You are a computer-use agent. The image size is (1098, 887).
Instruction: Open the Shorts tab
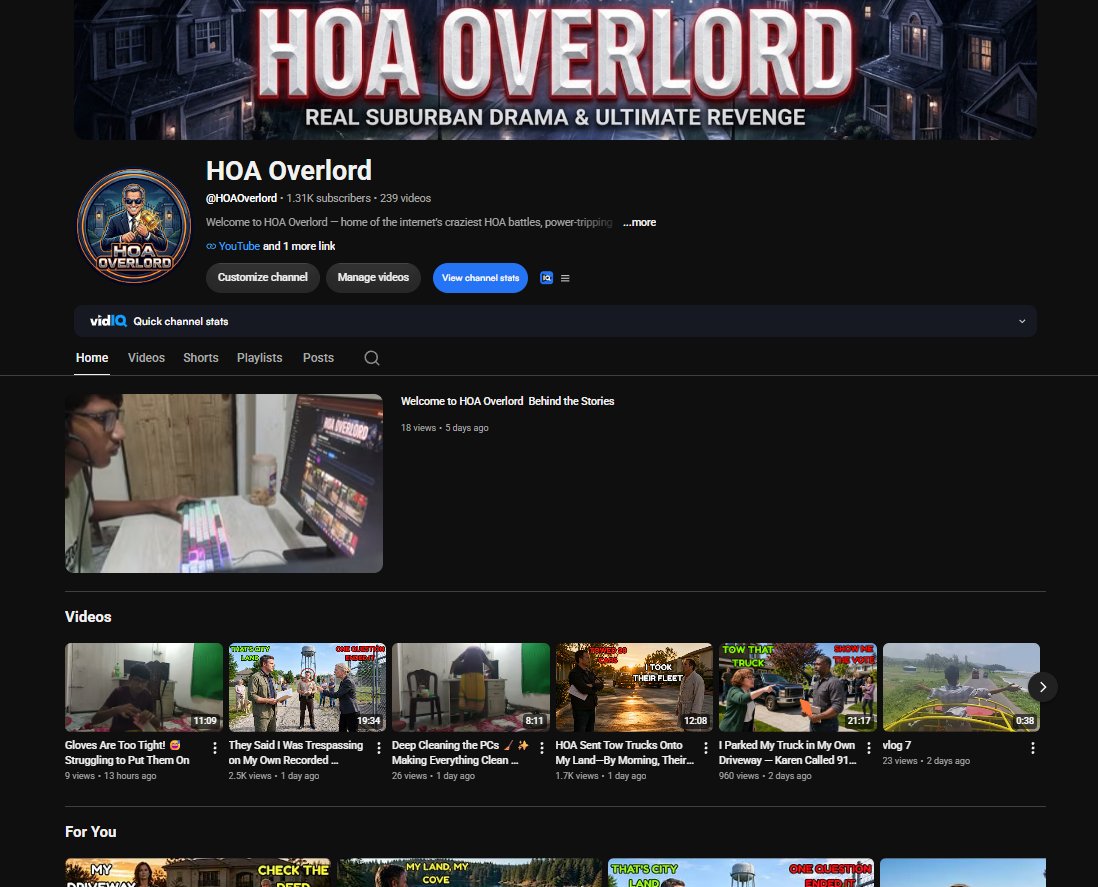(x=201, y=358)
